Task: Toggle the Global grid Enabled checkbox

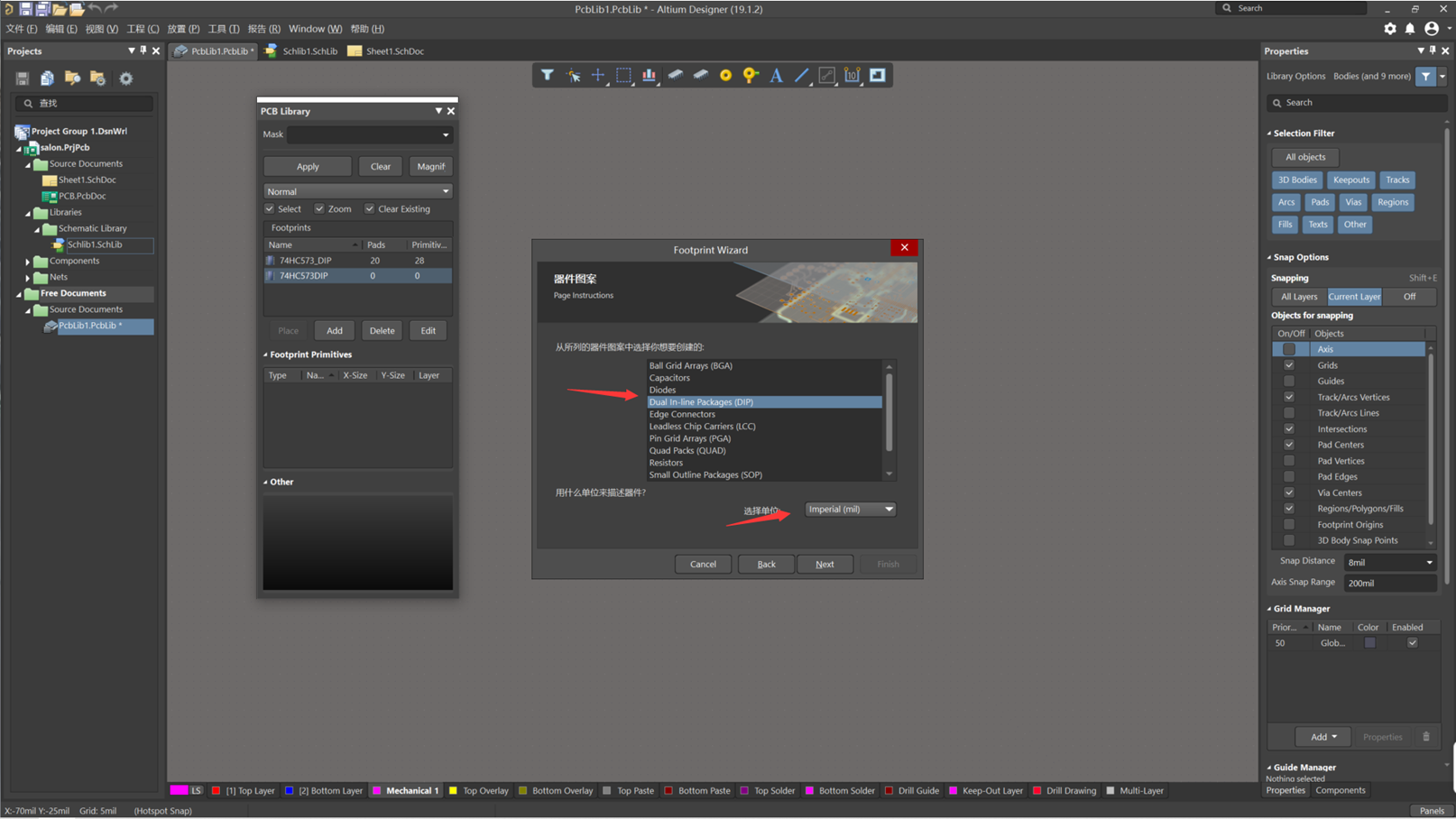Action: tap(1413, 643)
